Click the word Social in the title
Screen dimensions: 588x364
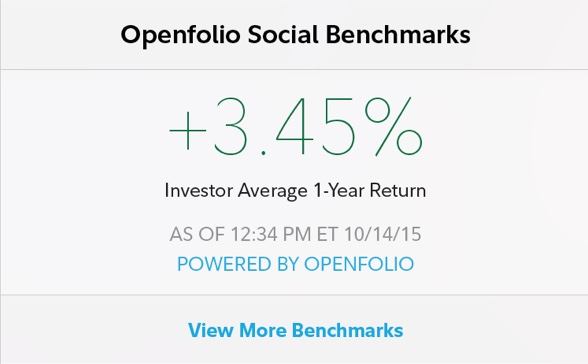tap(283, 35)
